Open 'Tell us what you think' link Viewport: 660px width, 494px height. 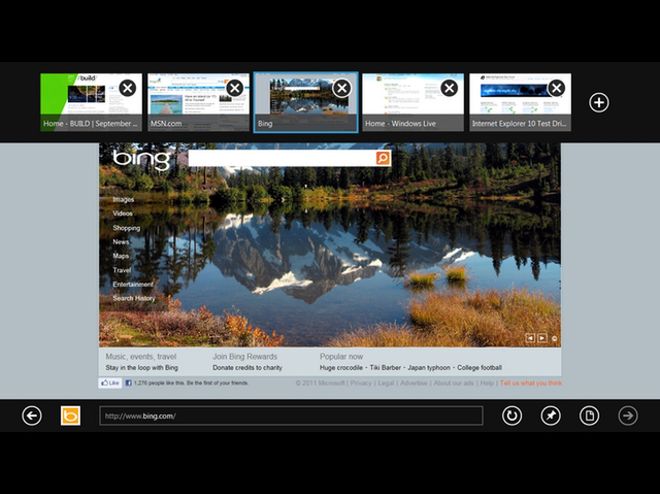point(531,383)
